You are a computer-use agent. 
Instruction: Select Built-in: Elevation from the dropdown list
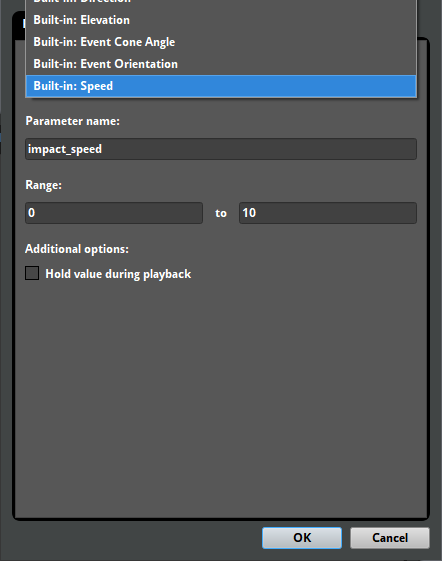tap(221, 20)
